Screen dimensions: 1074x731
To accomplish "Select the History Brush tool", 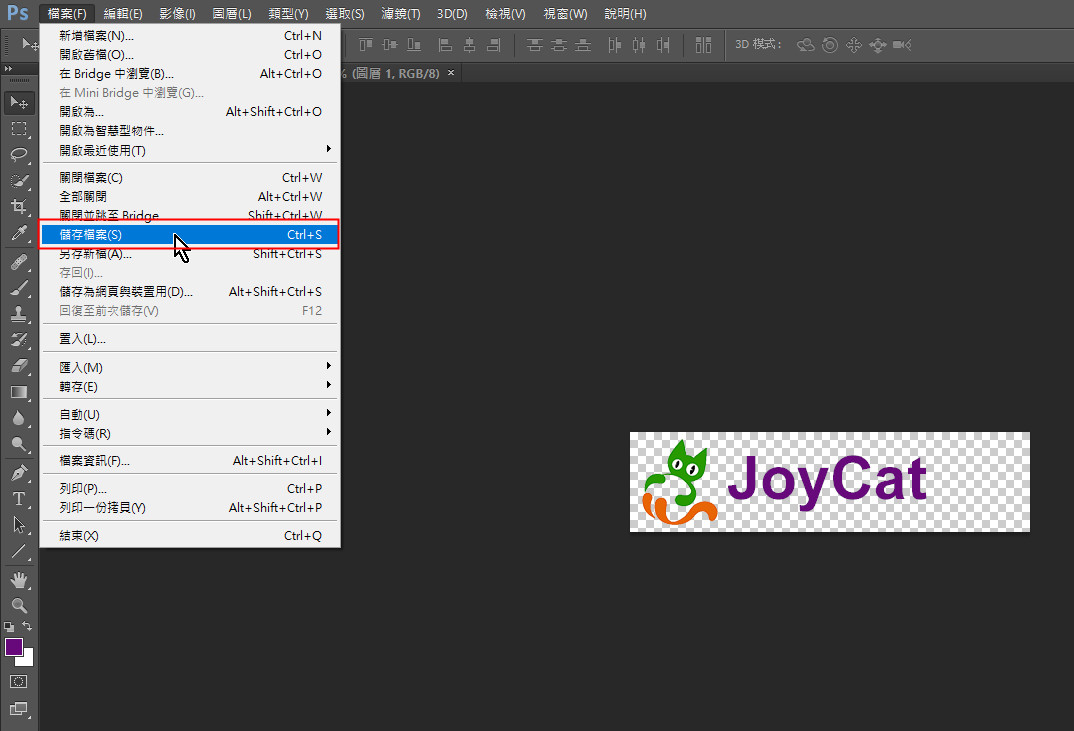I will point(19,340).
